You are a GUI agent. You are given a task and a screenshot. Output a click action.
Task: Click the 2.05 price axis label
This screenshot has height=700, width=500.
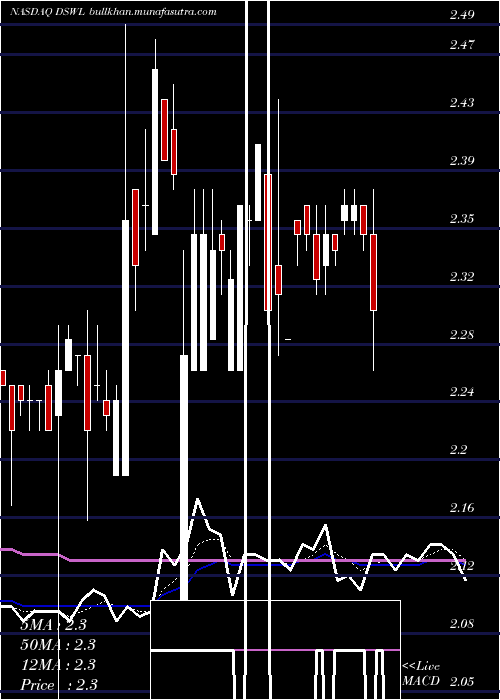pyautogui.click(x=462, y=682)
